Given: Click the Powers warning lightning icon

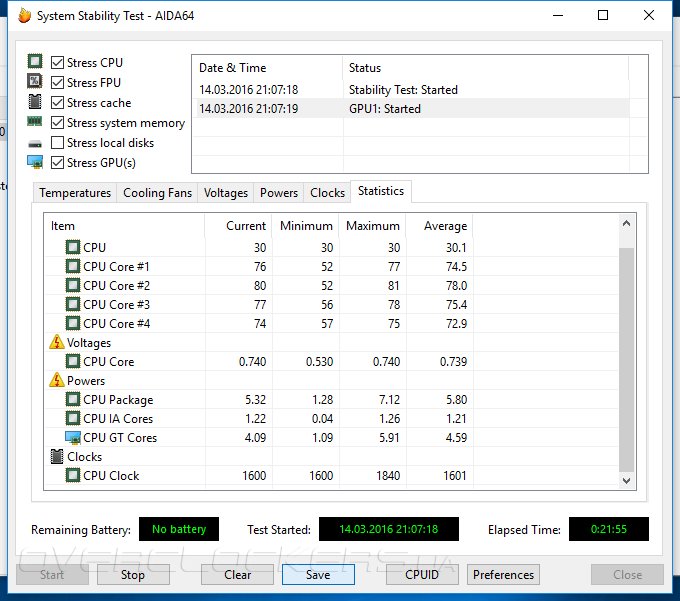Looking at the screenshot, I should click(57, 380).
